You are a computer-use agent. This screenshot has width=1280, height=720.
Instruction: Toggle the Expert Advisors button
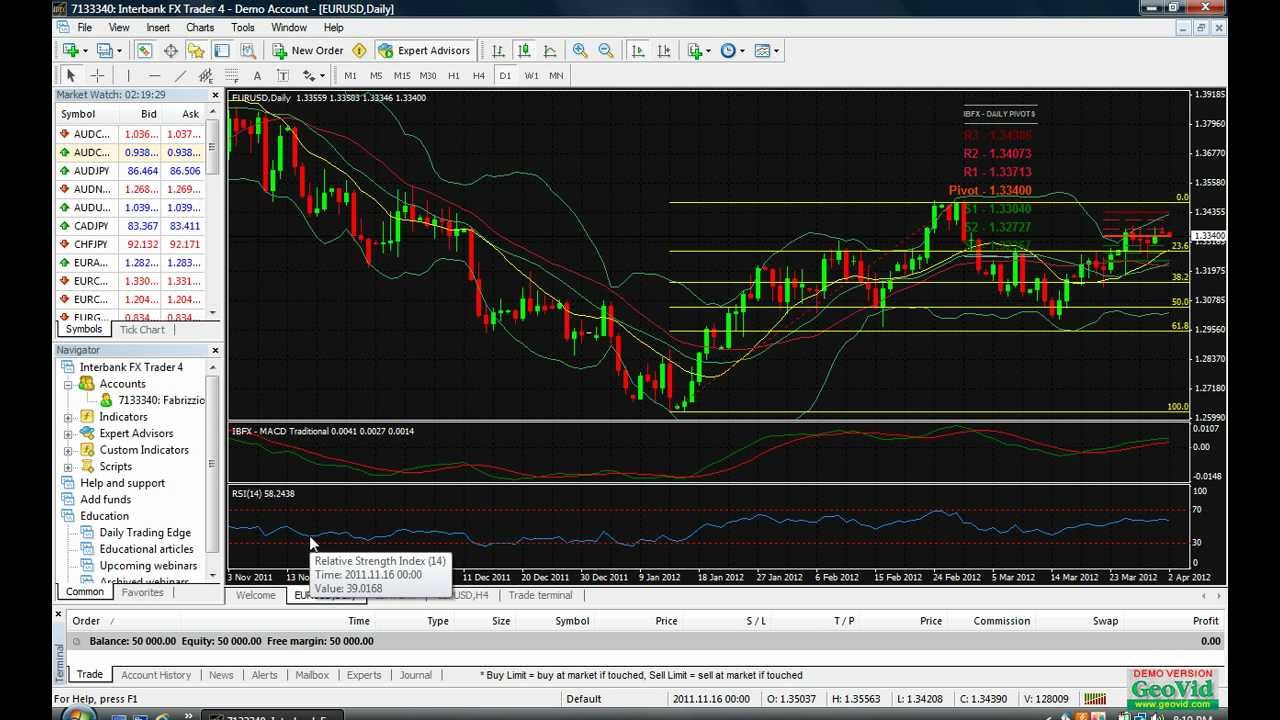tap(424, 50)
